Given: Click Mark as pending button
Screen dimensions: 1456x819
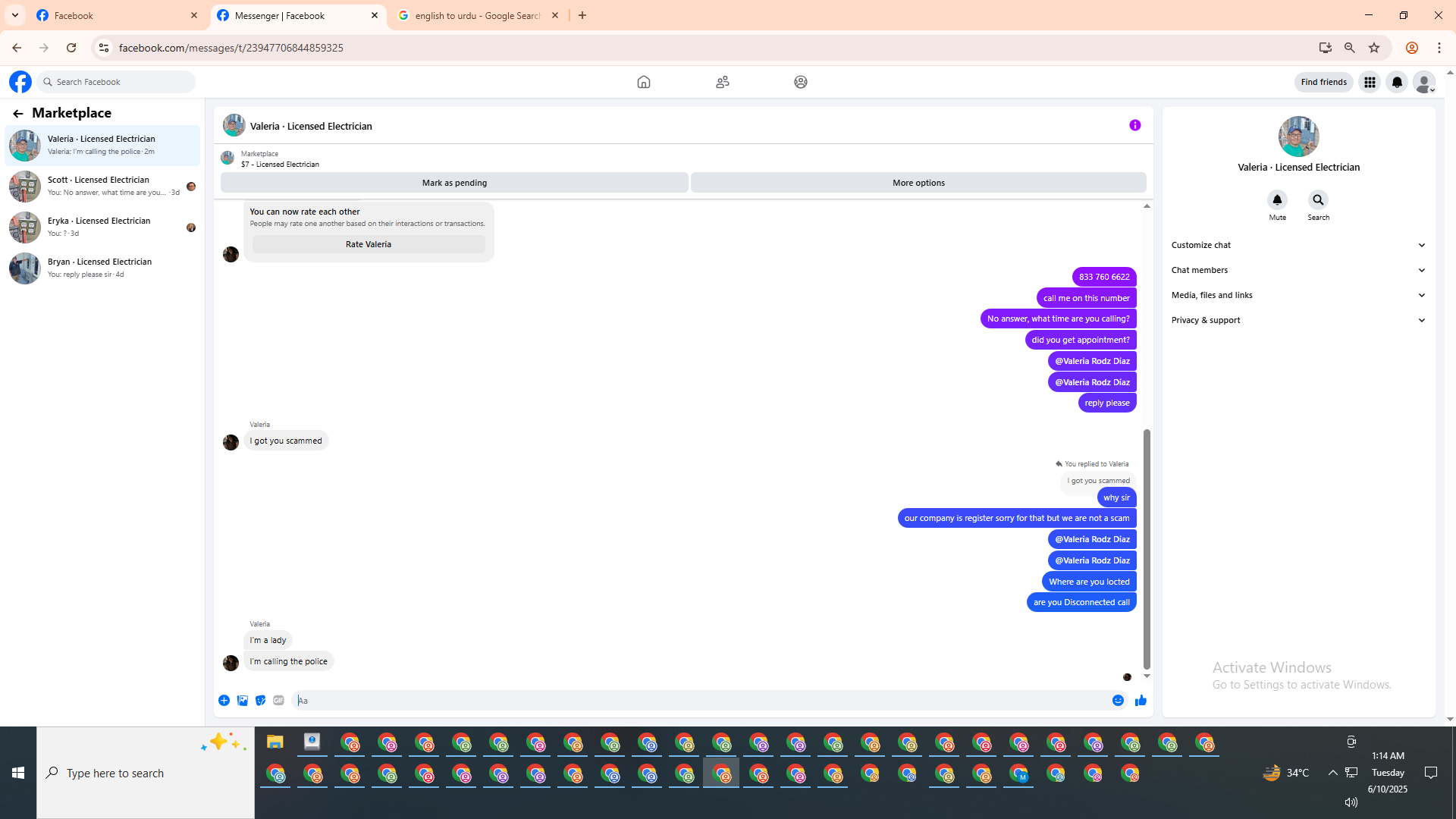Looking at the screenshot, I should (454, 183).
